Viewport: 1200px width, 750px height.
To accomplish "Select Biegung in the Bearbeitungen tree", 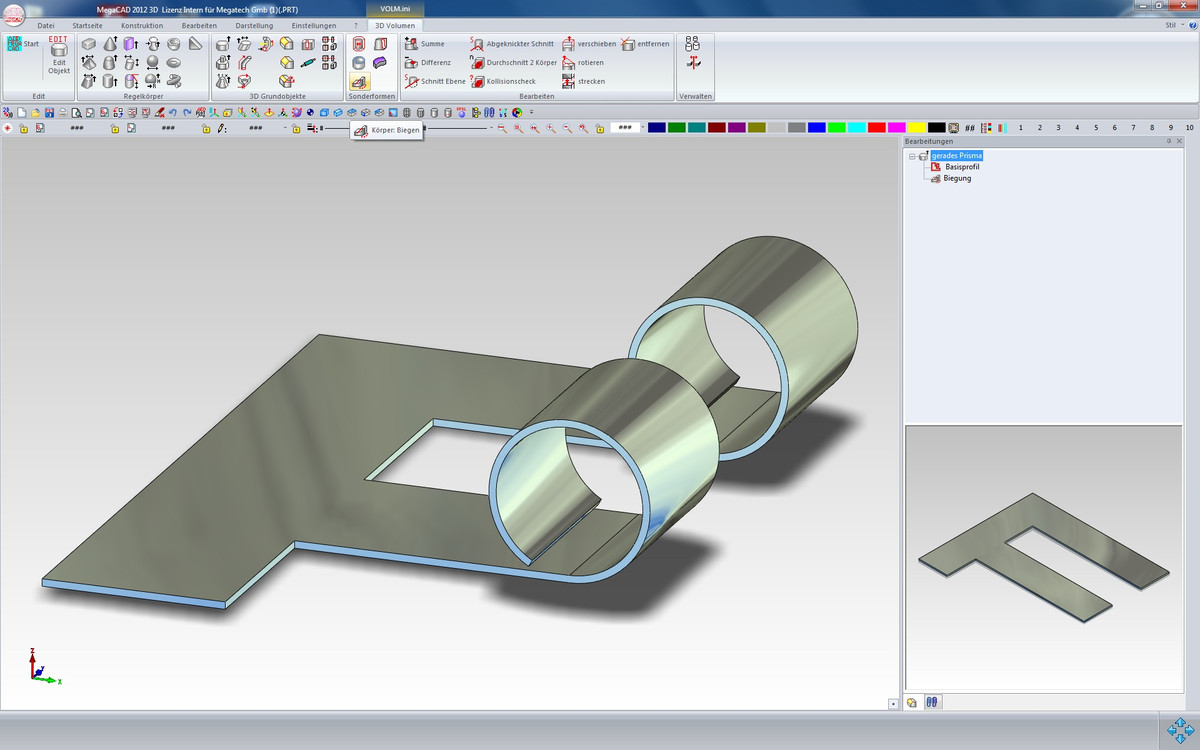I will [x=956, y=178].
